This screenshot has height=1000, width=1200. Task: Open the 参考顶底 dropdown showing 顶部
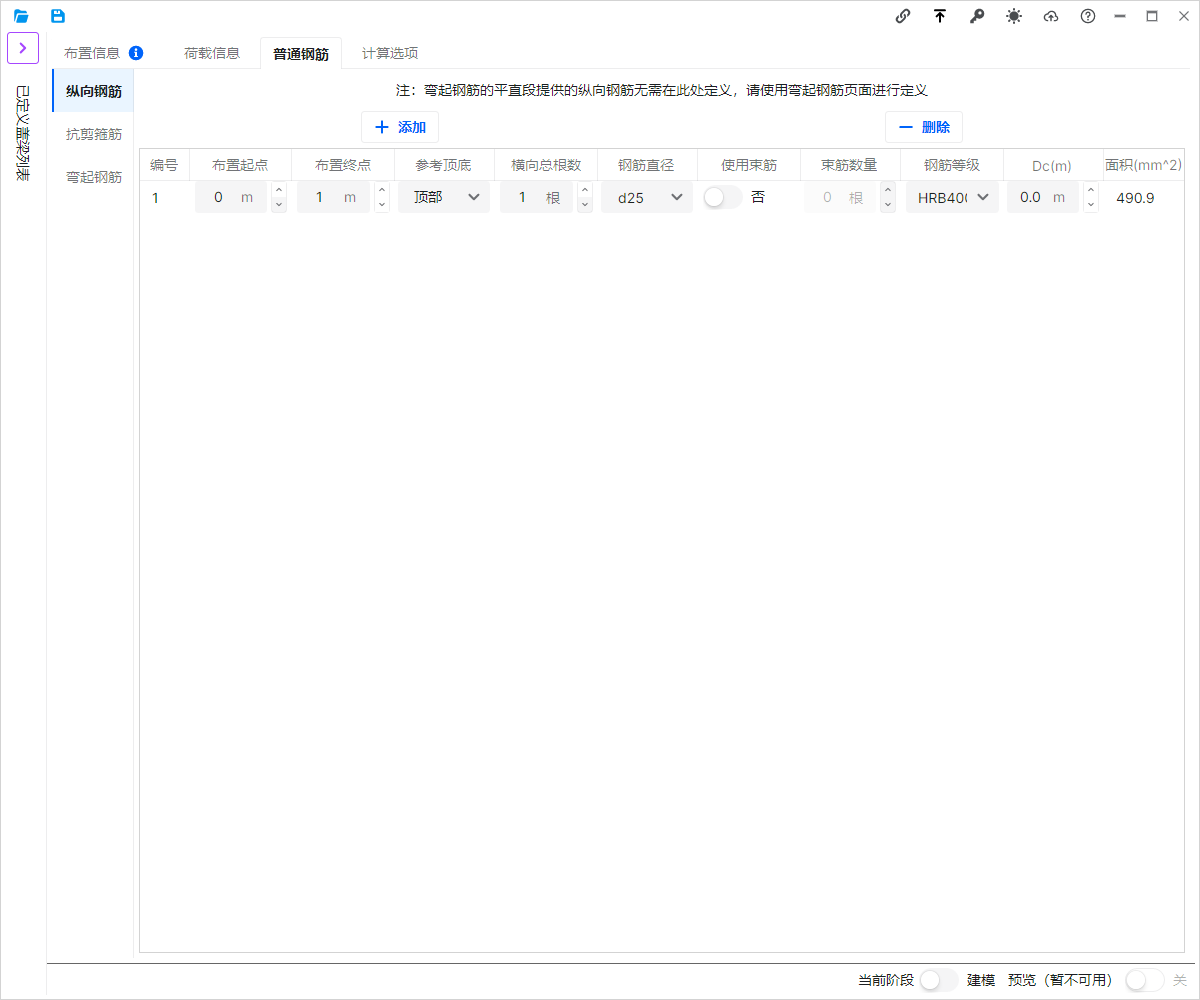(x=444, y=198)
